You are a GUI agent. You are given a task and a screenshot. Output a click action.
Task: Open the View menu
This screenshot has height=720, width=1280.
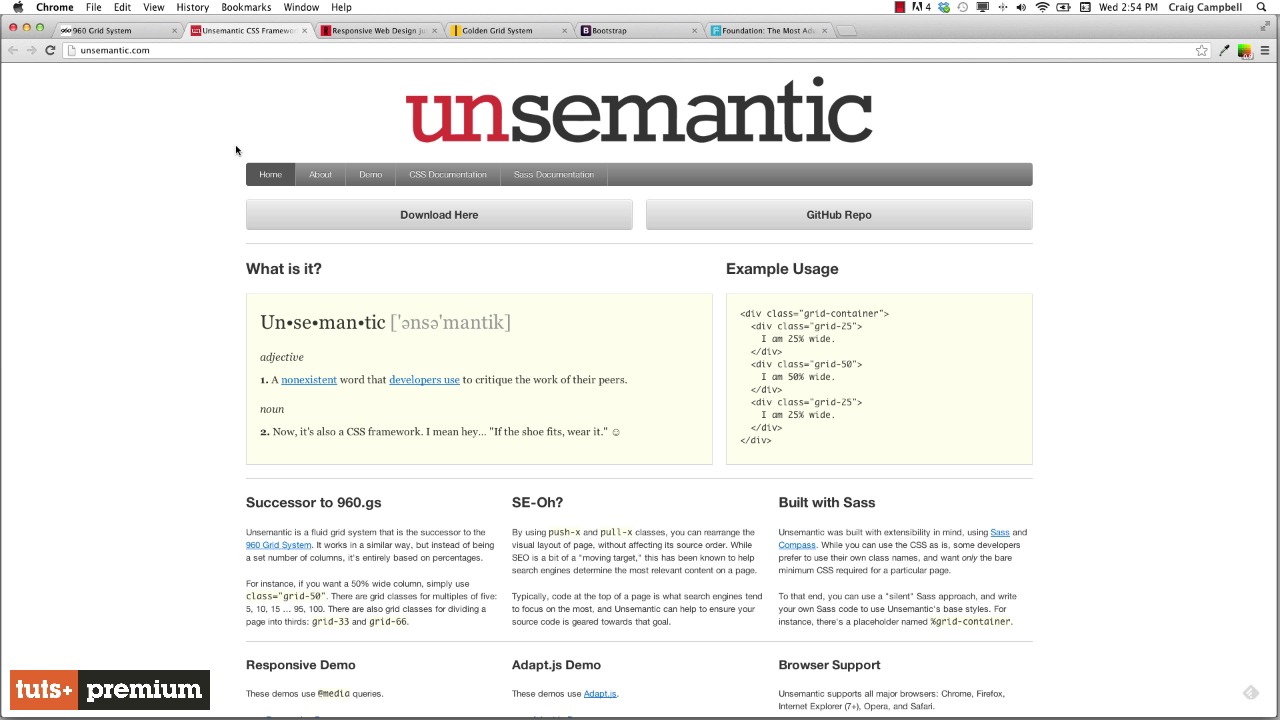(154, 7)
